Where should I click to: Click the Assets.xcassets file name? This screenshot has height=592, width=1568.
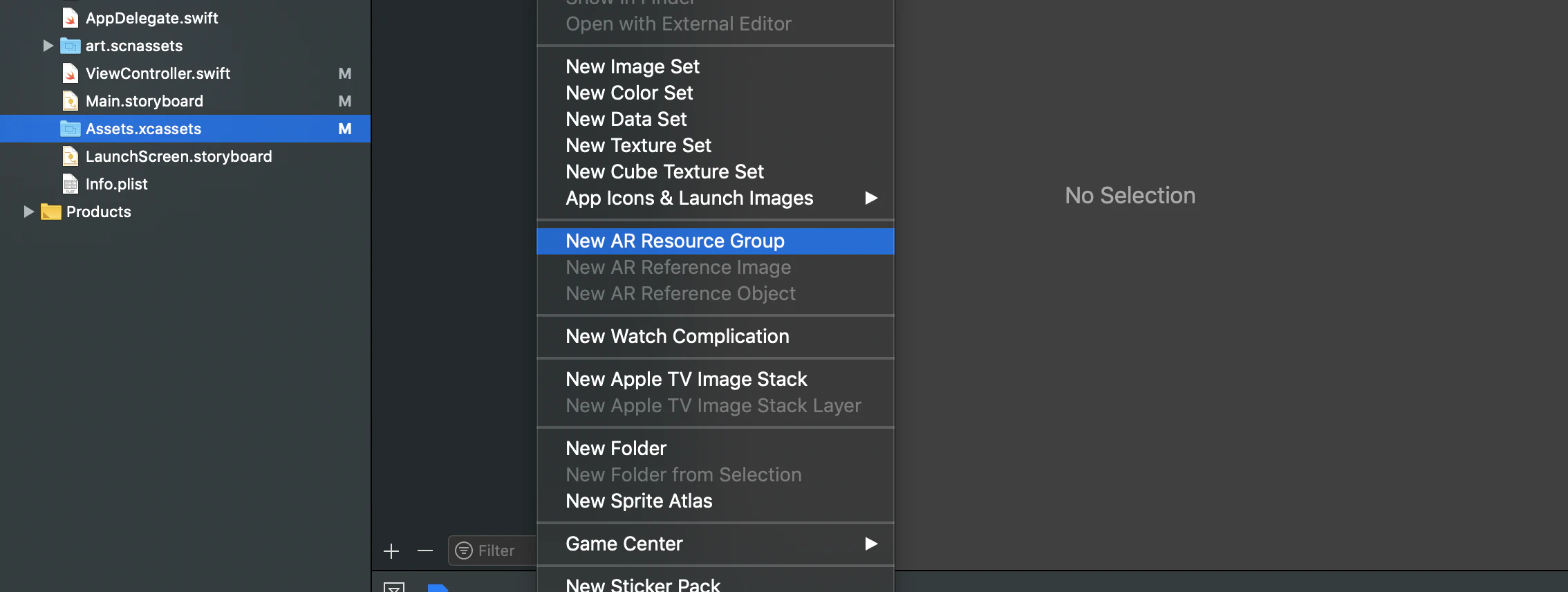(x=143, y=129)
